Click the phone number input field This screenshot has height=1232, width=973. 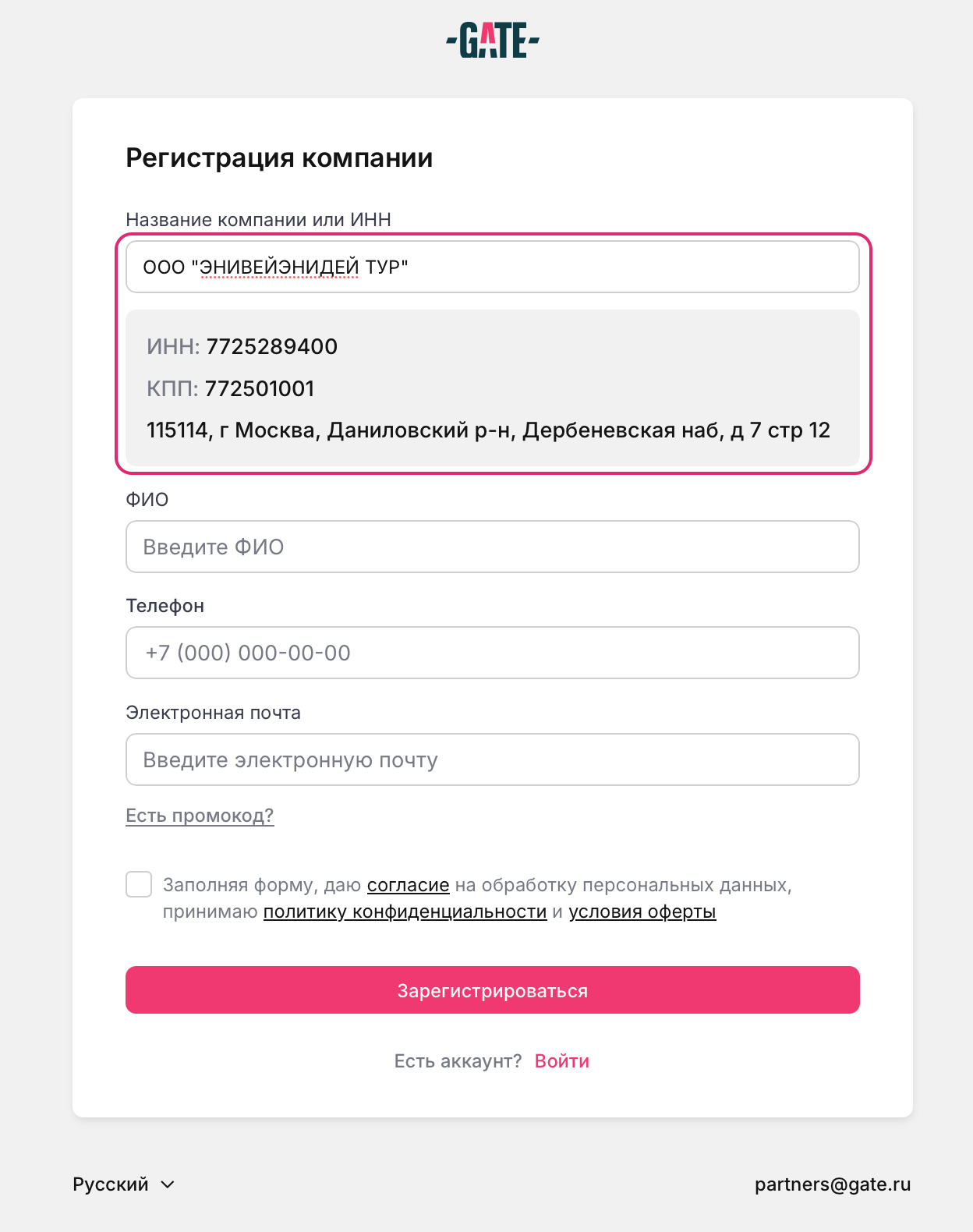[492, 653]
